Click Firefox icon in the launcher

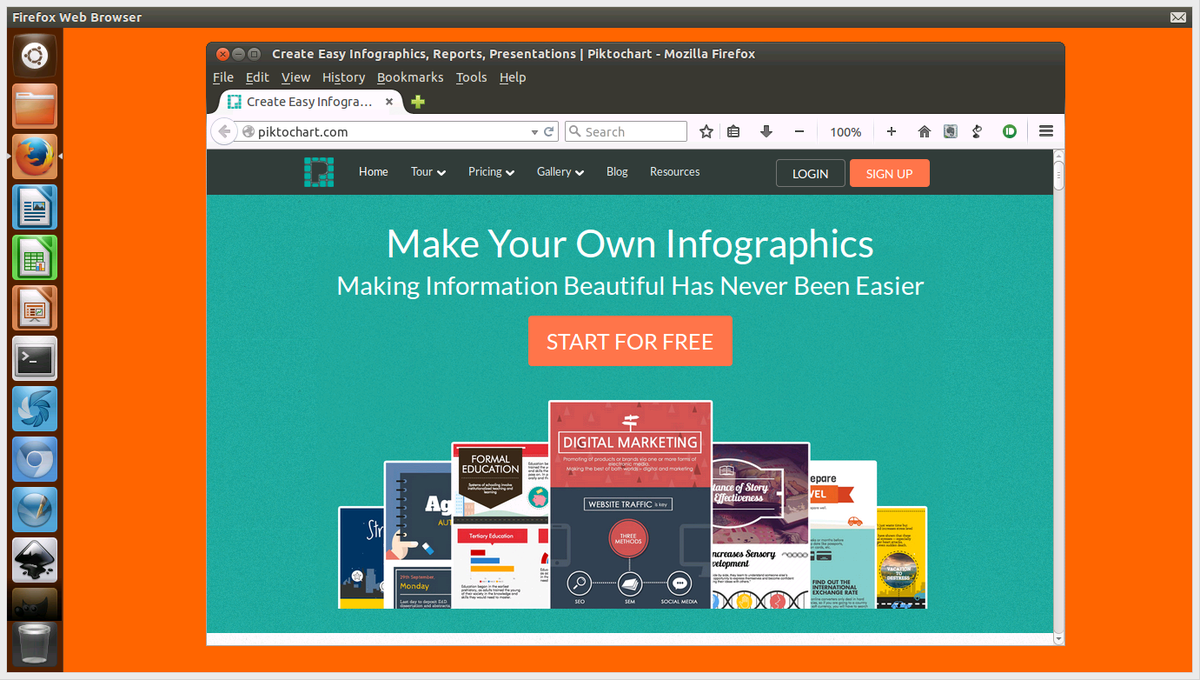[x=35, y=157]
